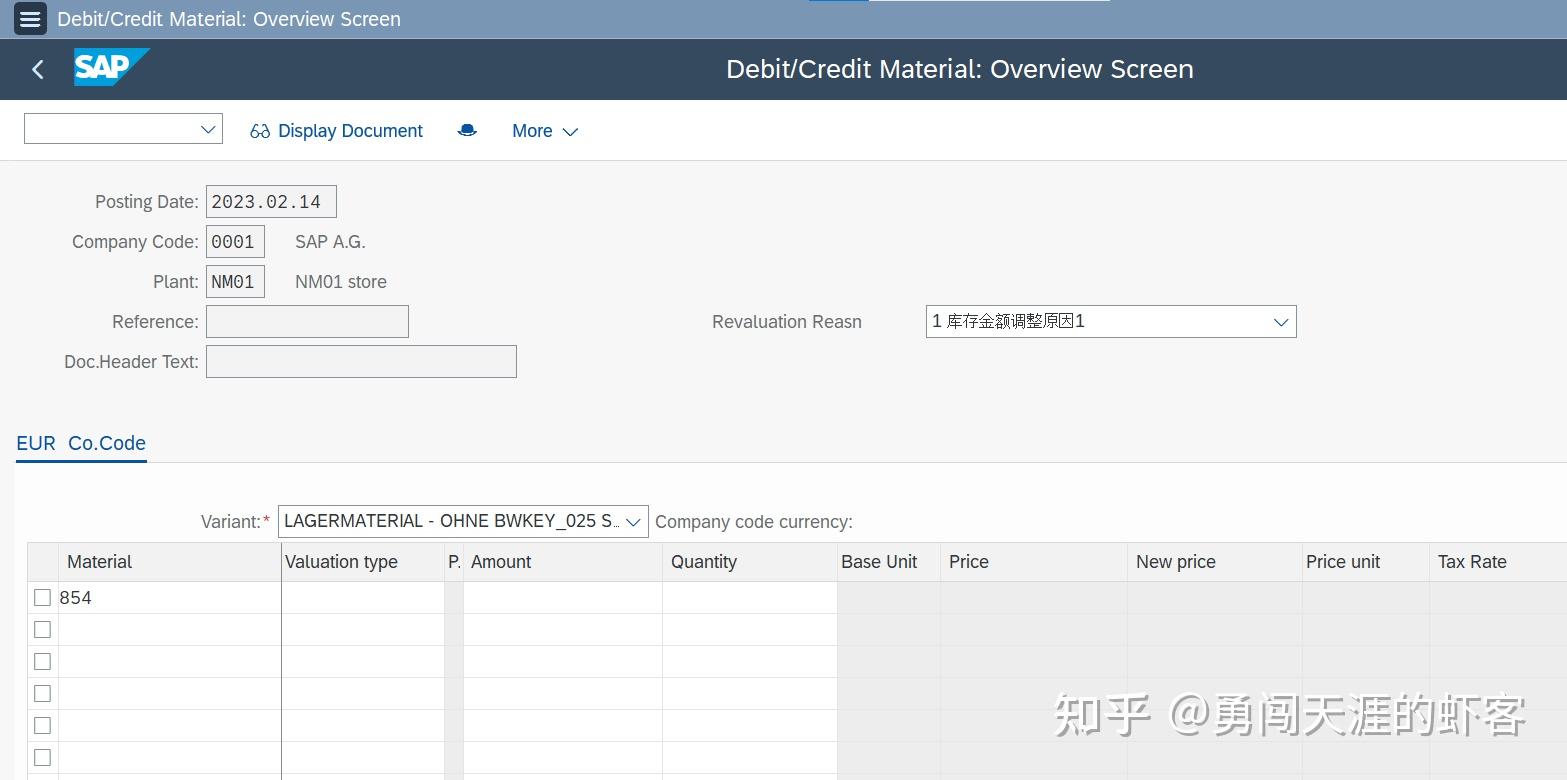1567x780 pixels.
Task: Expand the Revaluation Reason dropdown
Action: [1280, 322]
